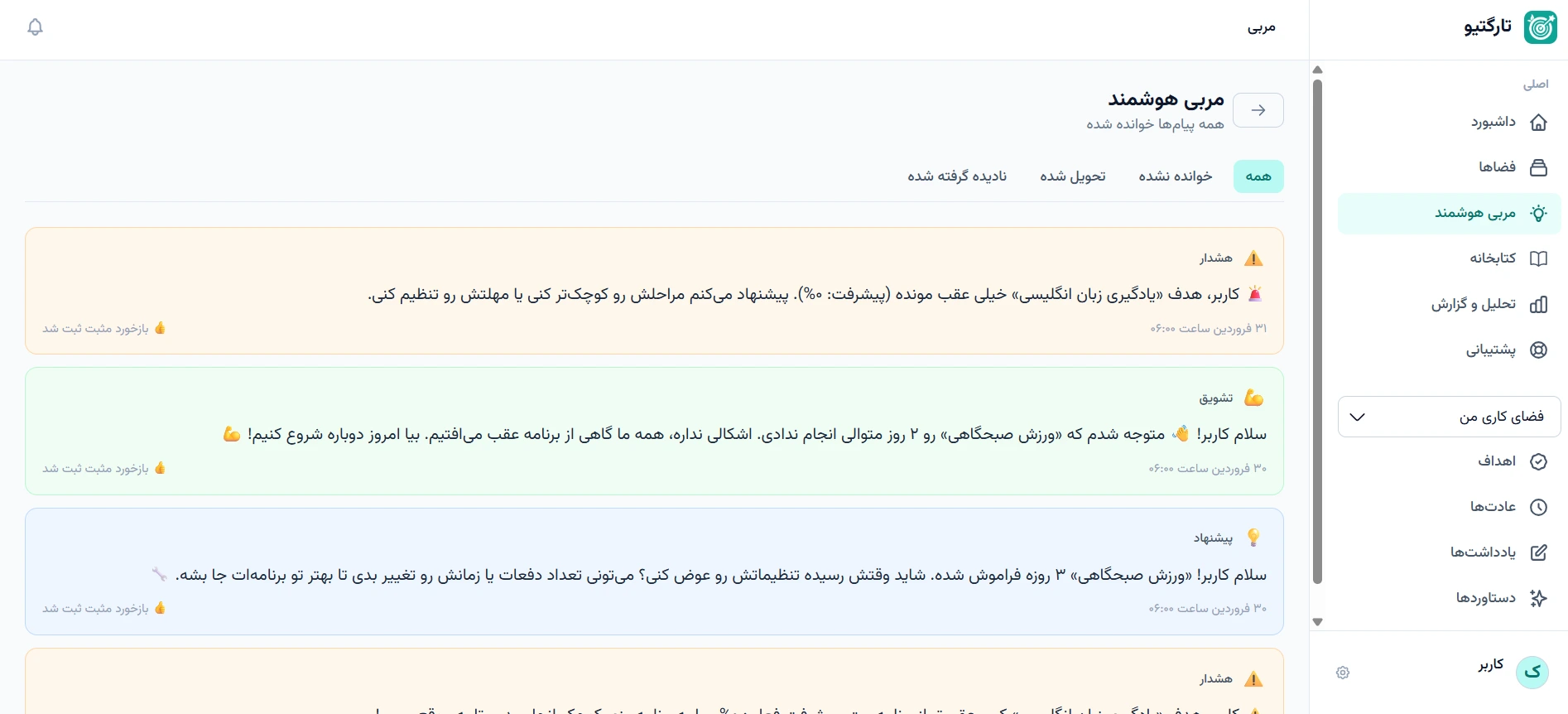Click the ۳۰ فروردین timestamp on the تشویق card
1568x714 pixels.
tap(1208, 469)
